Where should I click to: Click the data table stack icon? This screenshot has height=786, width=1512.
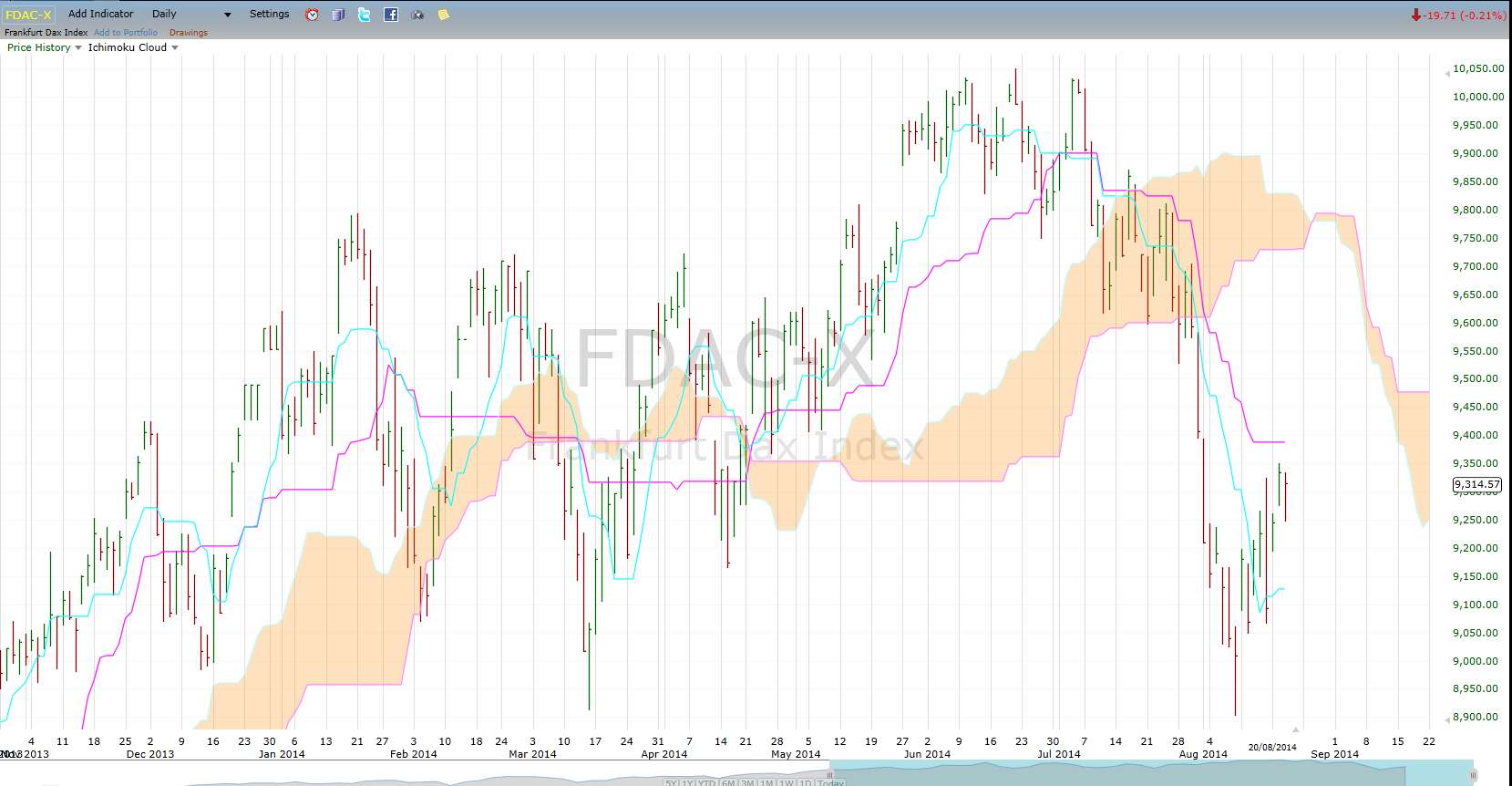click(338, 15)
